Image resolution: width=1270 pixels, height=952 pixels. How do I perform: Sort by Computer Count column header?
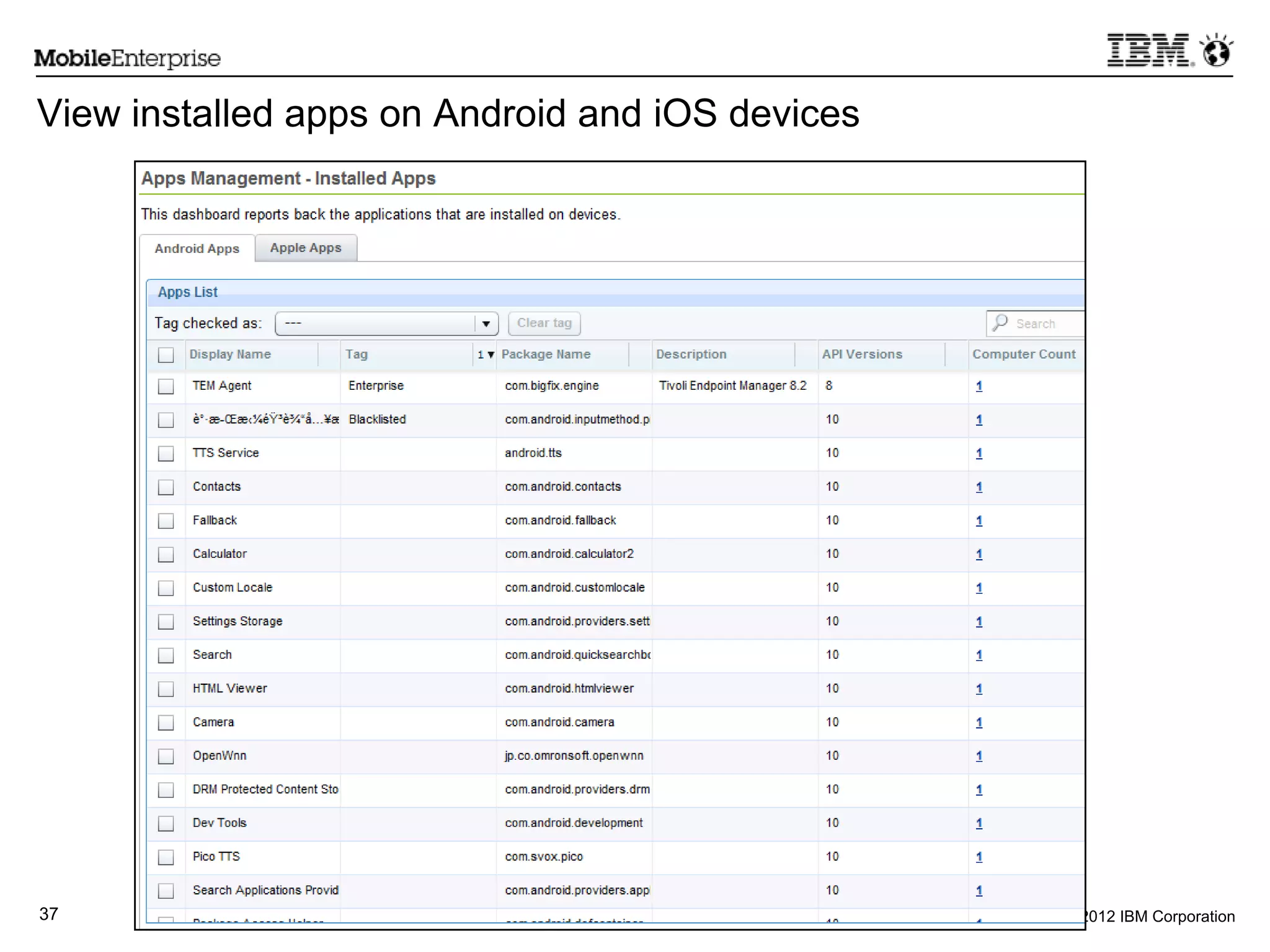pyautogui.click(x=1024, y=355)
